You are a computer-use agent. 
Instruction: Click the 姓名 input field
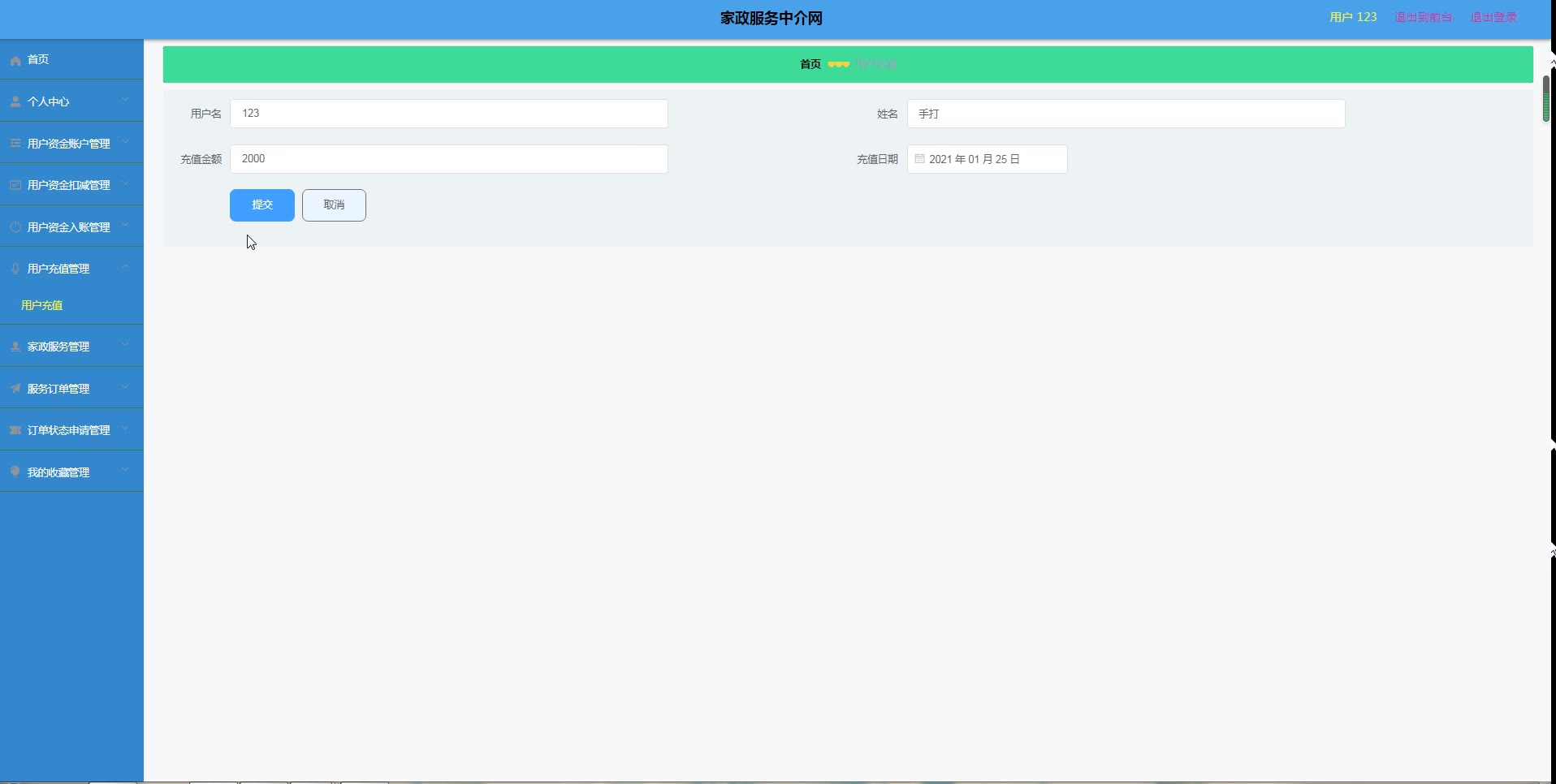point(1126,114)
